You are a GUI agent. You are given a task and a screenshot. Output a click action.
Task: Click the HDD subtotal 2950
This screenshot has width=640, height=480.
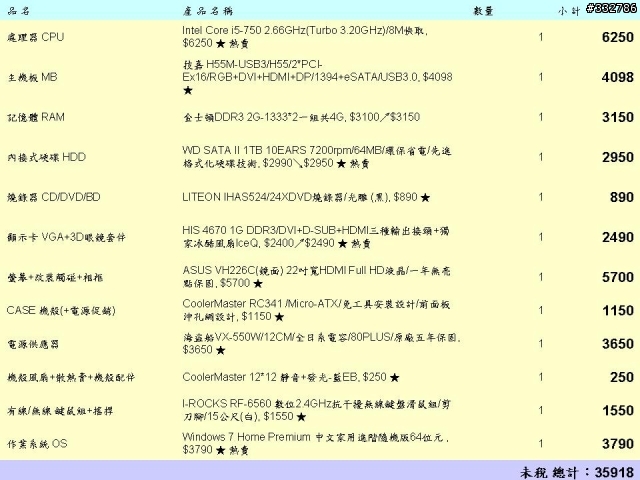tap(618, 157)
